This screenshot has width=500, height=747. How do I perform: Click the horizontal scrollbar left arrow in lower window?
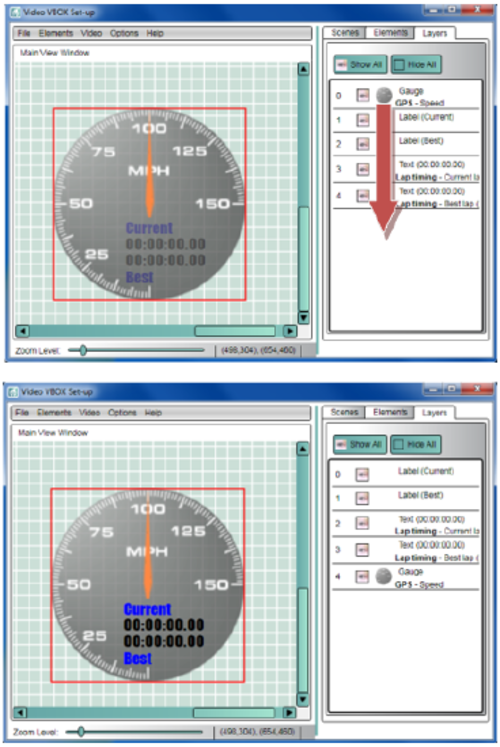click(20, 713)
